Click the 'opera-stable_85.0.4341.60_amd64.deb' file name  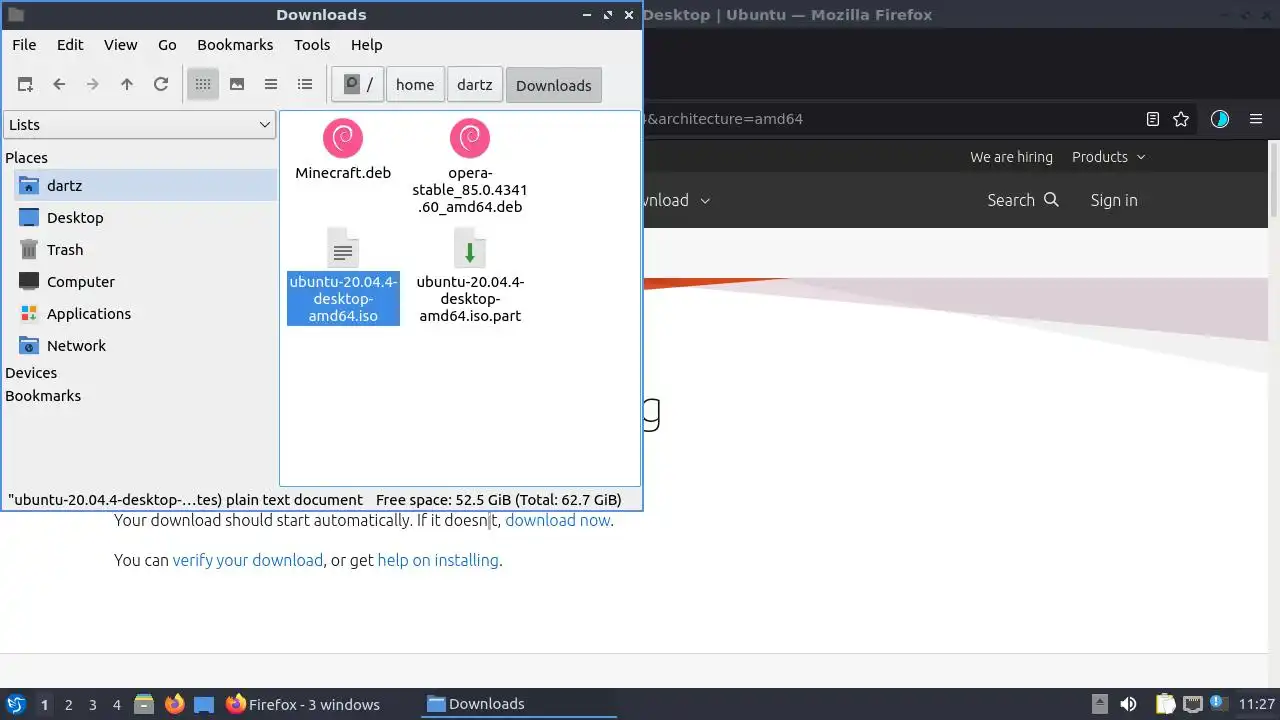[x=470, y=190]
